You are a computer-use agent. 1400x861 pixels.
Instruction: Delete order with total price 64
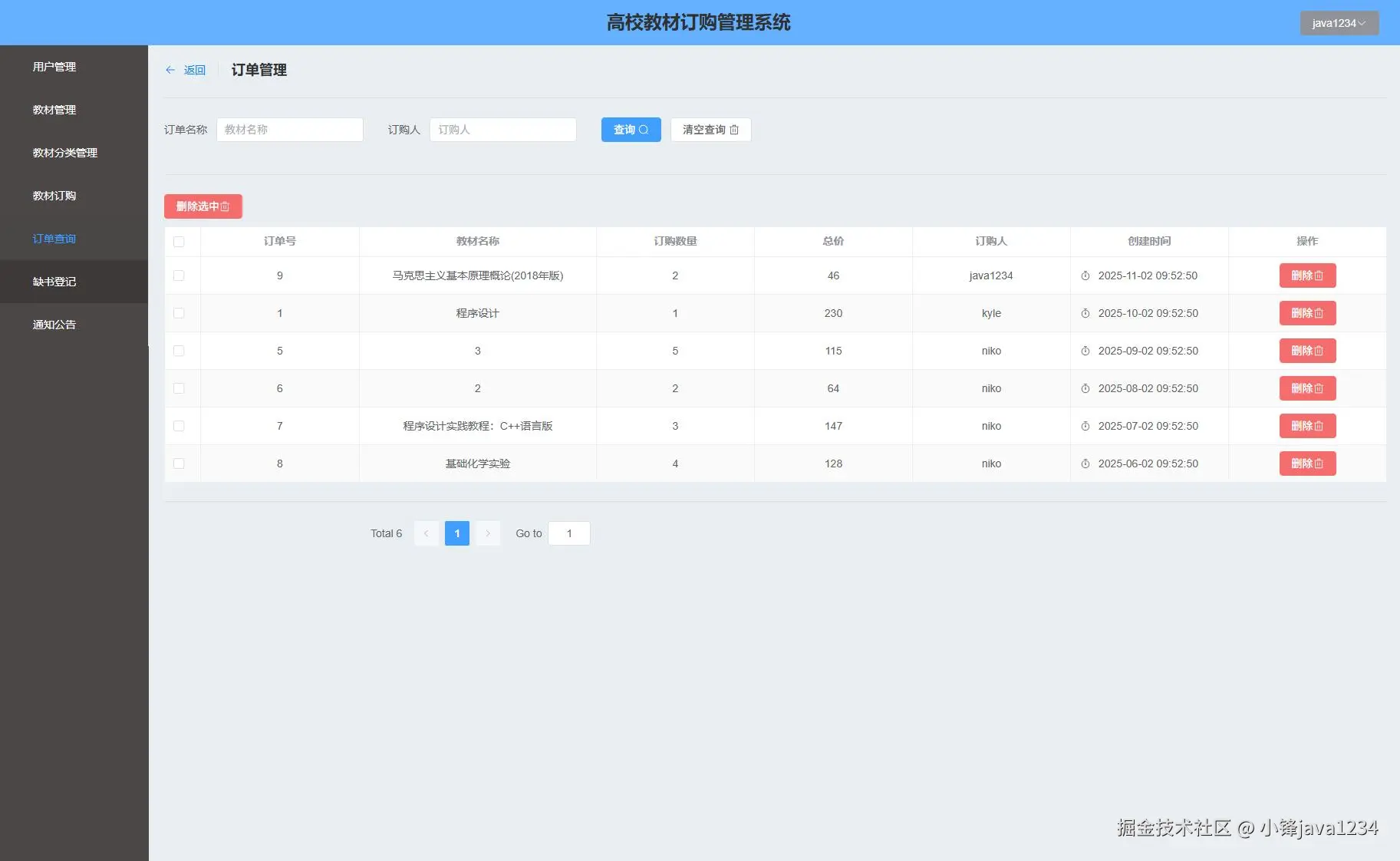pyautogui.click(x=1307, y=388)
